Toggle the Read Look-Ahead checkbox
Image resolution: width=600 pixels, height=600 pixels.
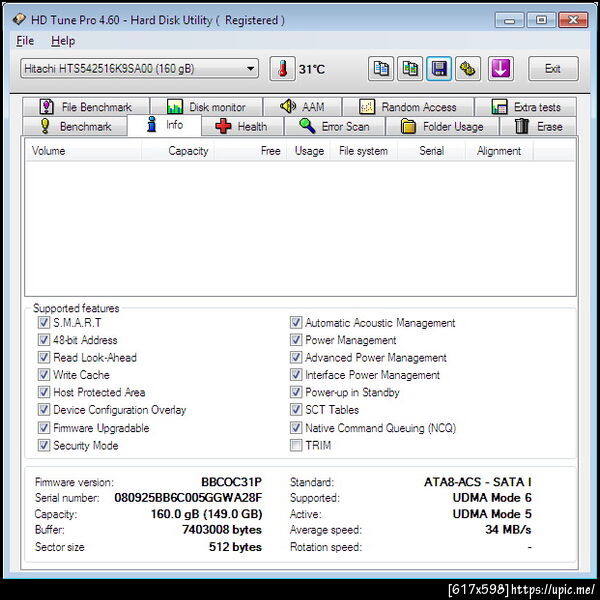44,357
